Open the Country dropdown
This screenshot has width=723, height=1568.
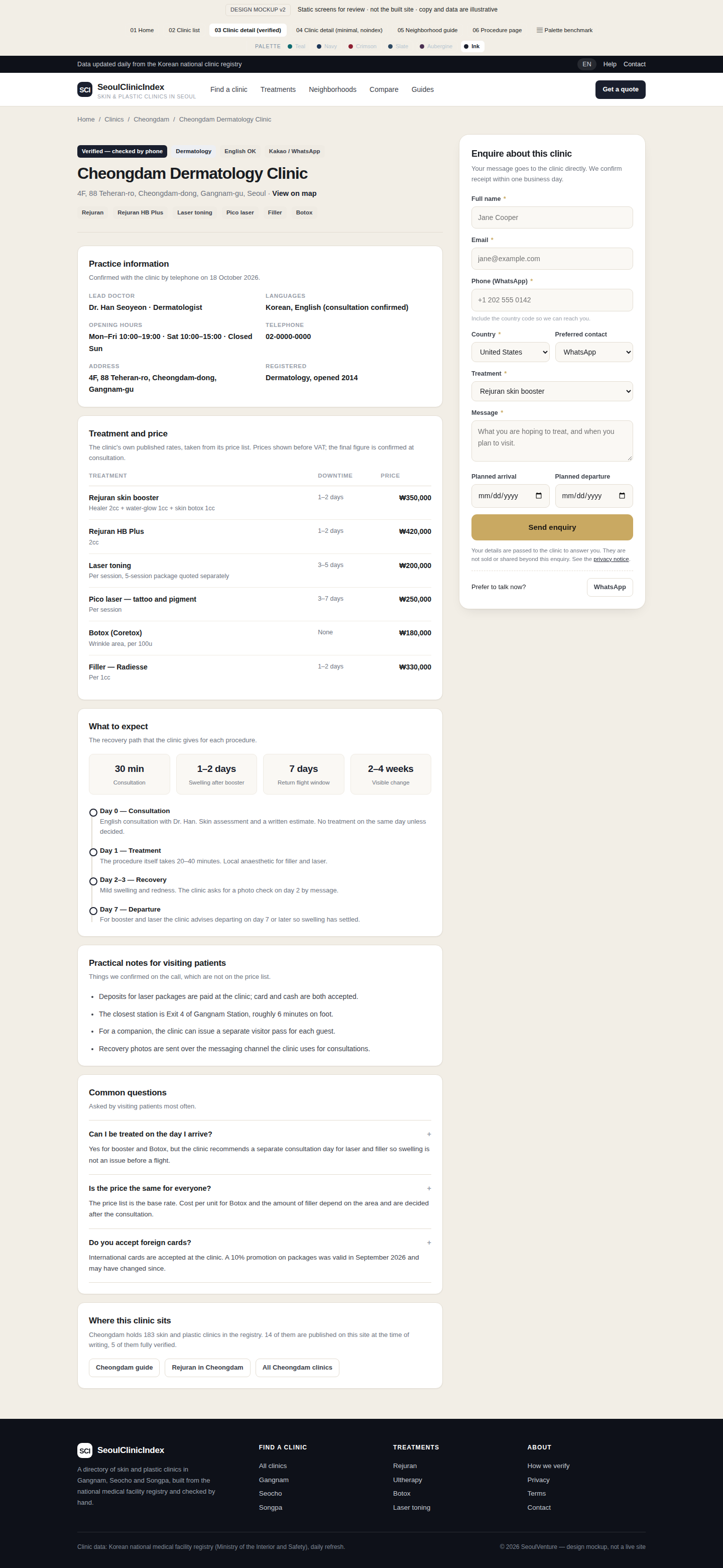(x=510, y=352)
